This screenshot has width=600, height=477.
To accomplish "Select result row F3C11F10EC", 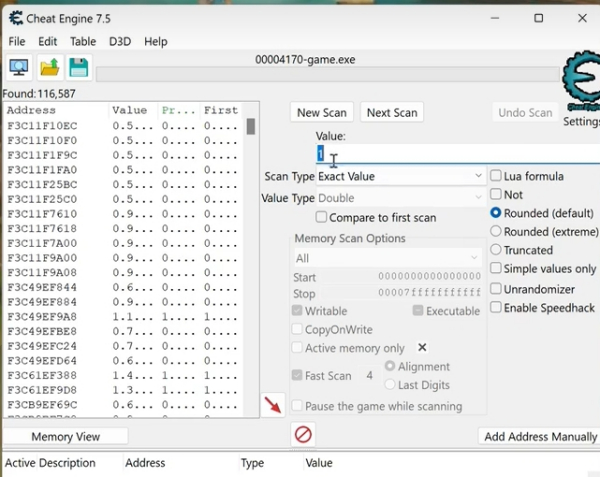I will point(124,126).
